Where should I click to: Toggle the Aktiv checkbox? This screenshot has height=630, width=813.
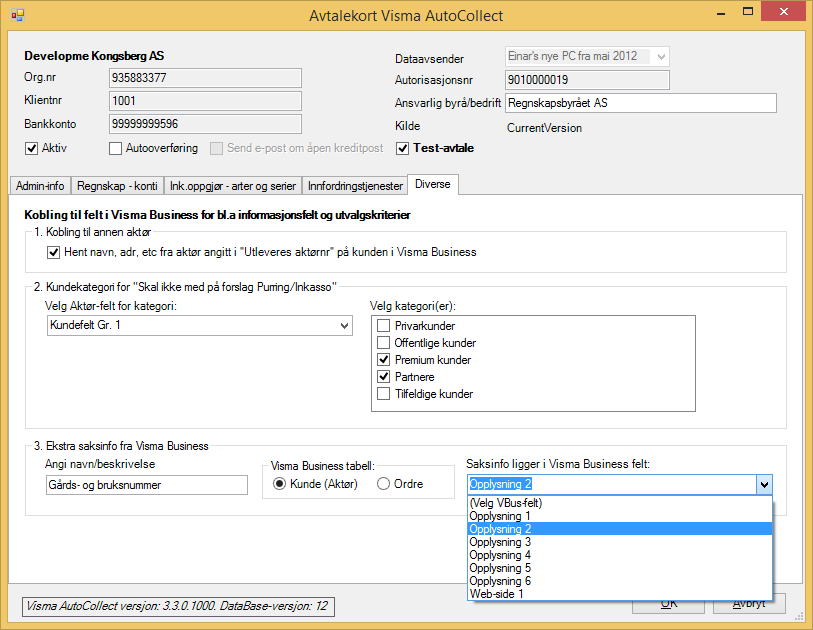[32, 148]
